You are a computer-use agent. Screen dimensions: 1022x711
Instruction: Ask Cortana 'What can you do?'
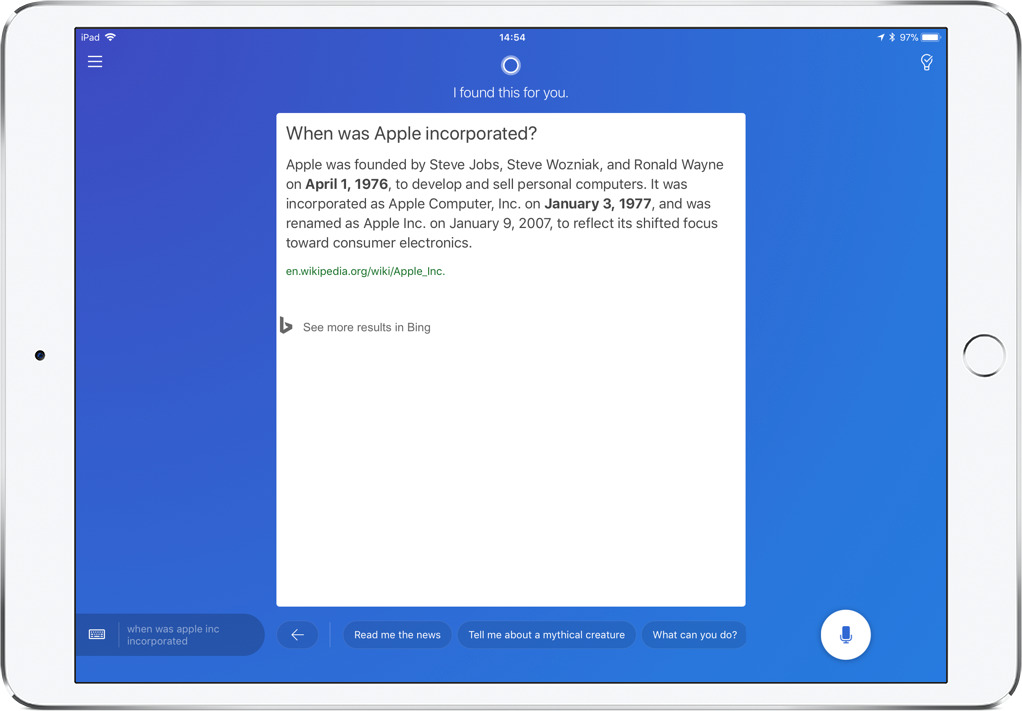pyautogui.click(x=694, y=634)
